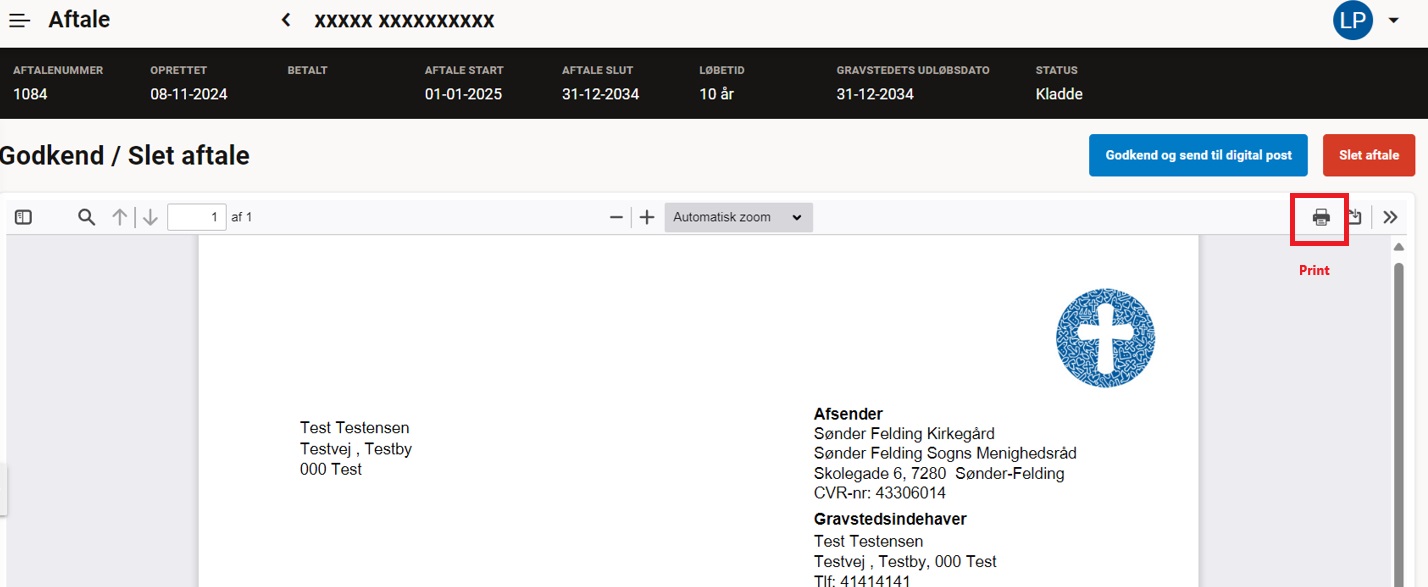Click the Skolegade 6 address line
Image resolution: width=1428 pixels, height=587 pixels.
pos(939,473)
